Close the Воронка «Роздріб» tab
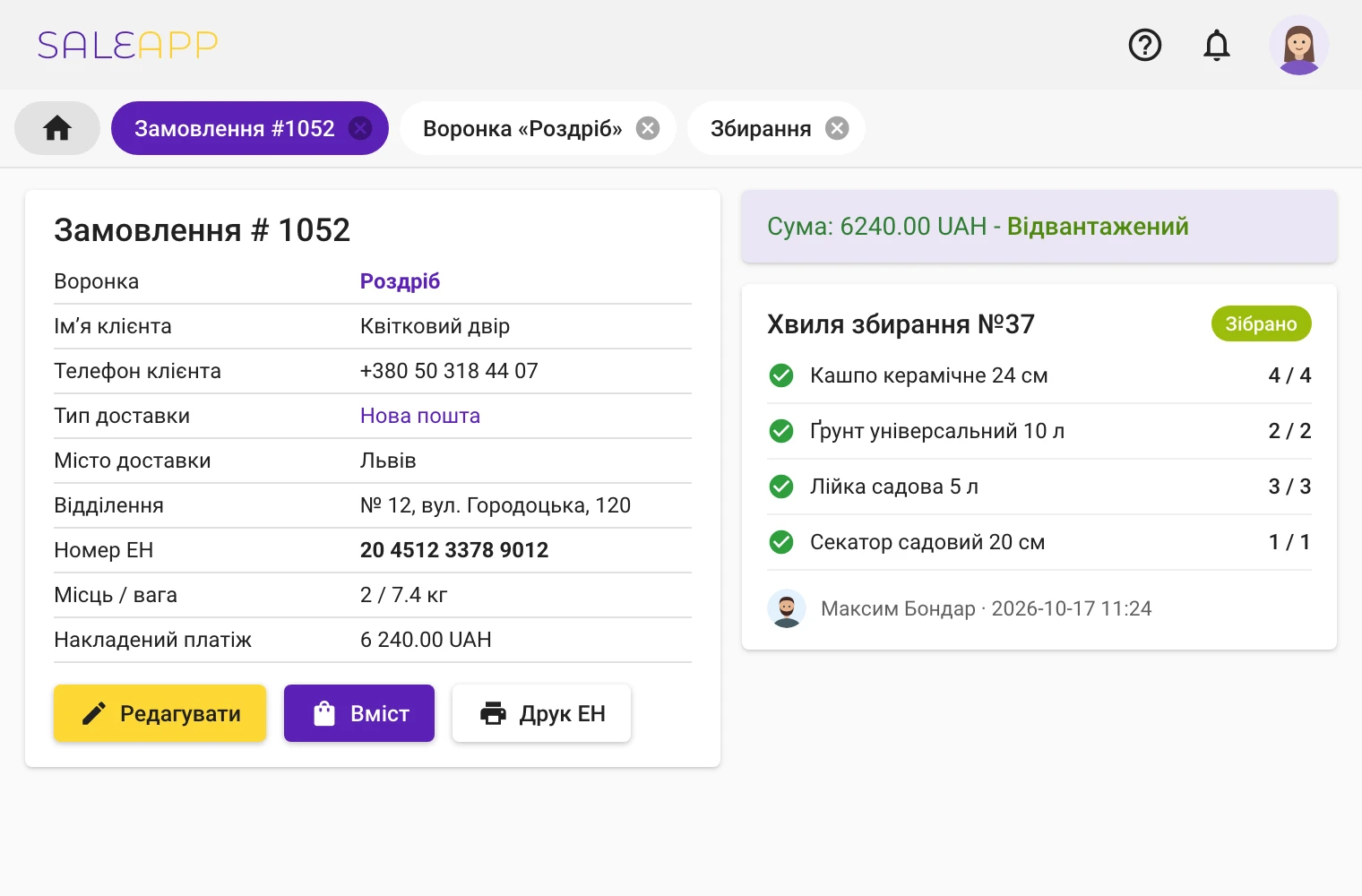Viewport: 1362px width, 896px height. point(648,128)
